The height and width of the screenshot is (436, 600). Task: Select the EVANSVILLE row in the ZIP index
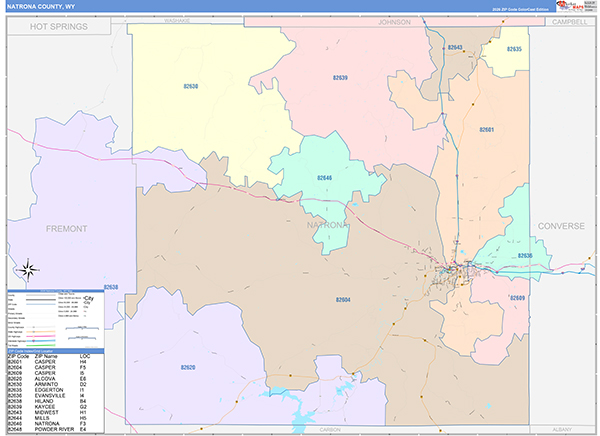47,395
